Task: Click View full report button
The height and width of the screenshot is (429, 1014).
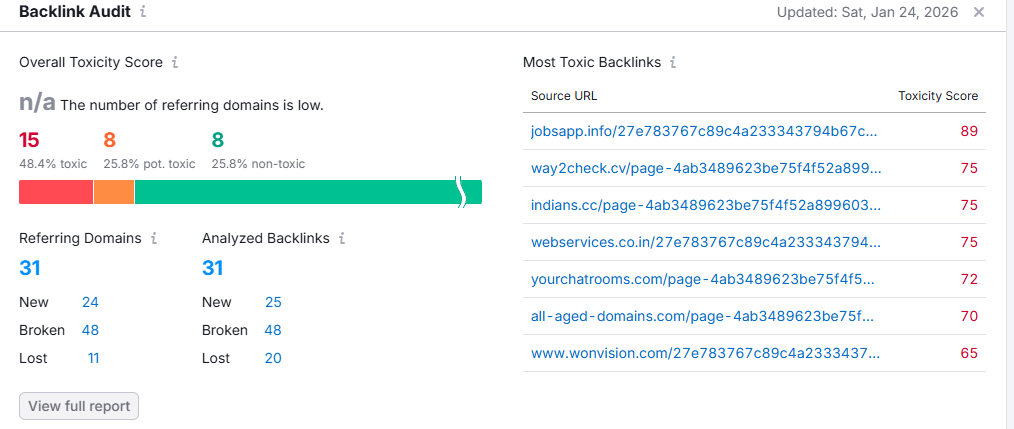Action: click(79, 406)
